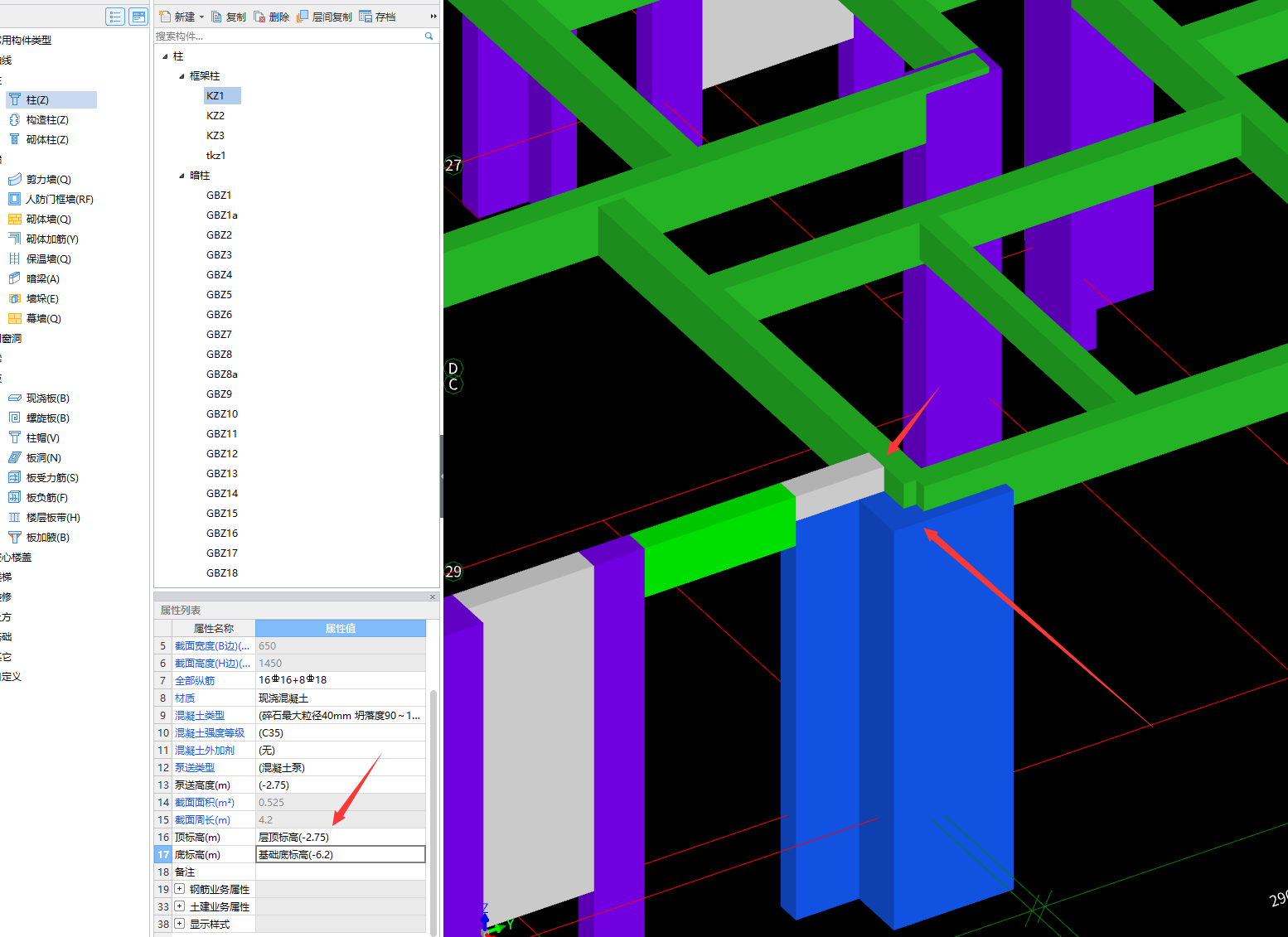Switch navigation panel to list view

[115, 17]
